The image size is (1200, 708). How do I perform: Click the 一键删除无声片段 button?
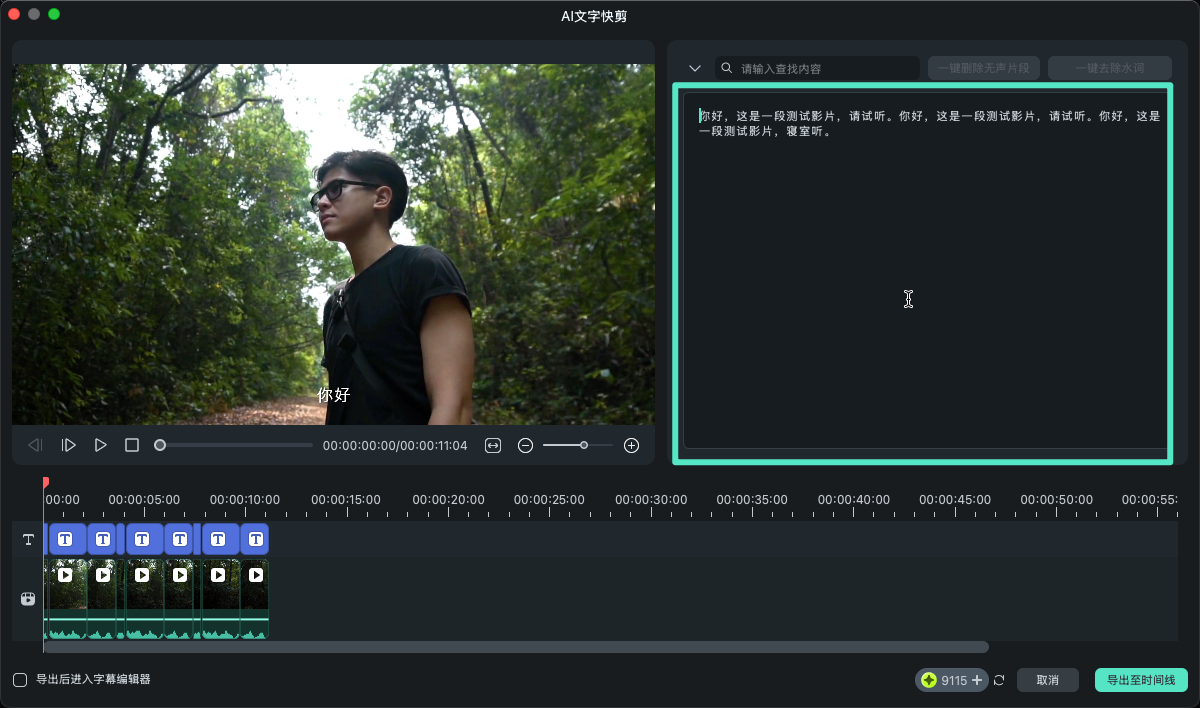point(984,68)
